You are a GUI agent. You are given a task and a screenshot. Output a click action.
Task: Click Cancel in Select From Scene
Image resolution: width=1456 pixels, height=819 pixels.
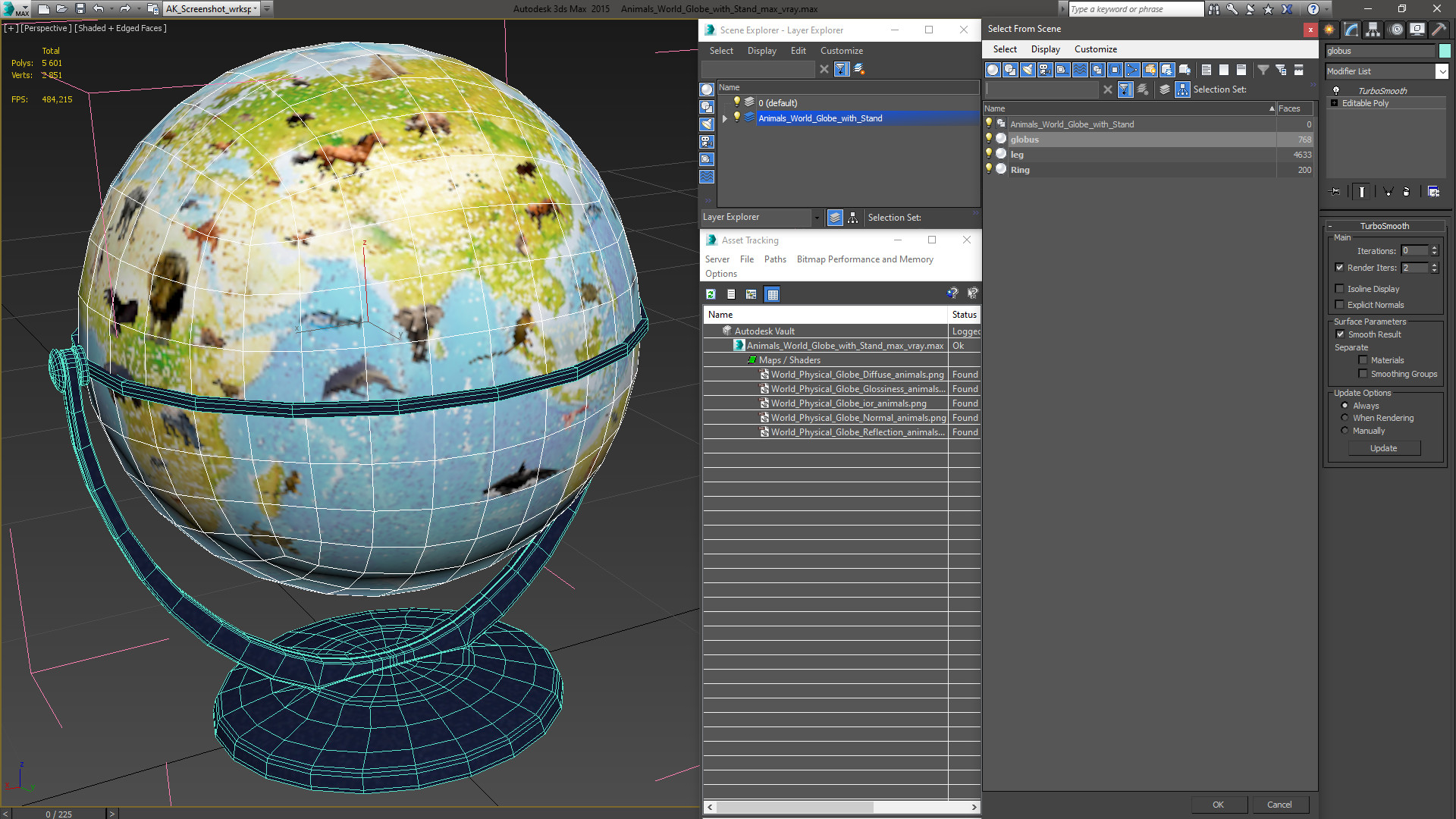click(x=1279, y=805)
